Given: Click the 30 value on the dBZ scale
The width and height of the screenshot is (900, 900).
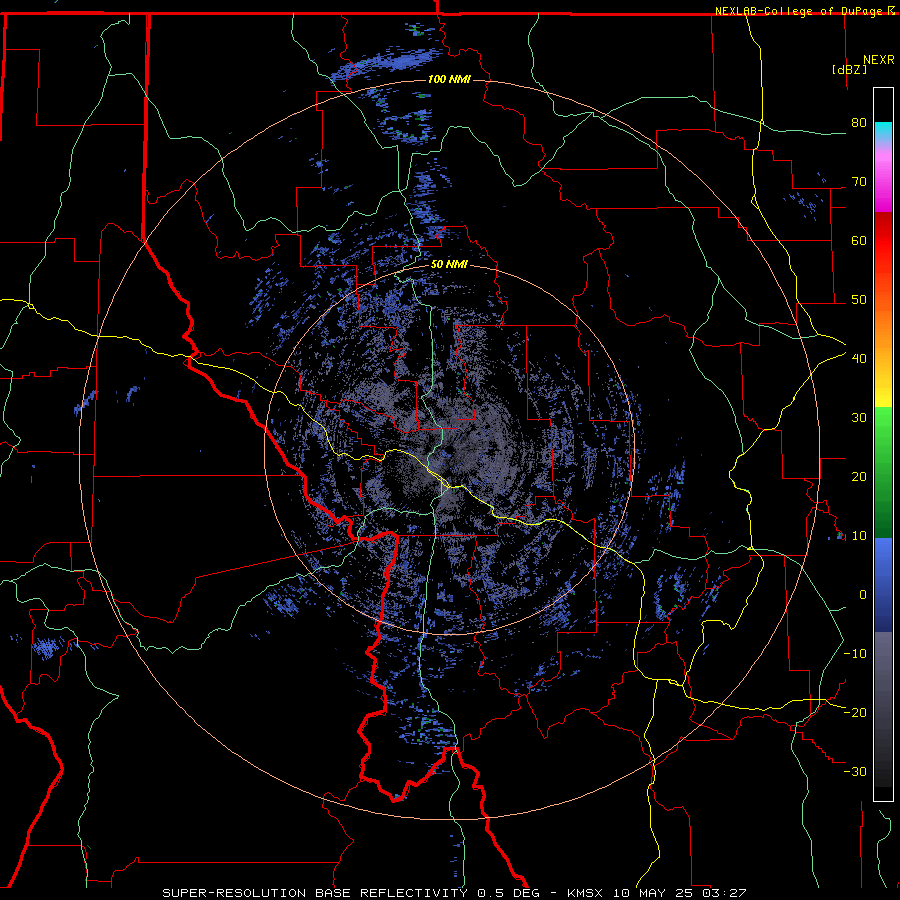Looking at the screenshot, I should (859, 418).
